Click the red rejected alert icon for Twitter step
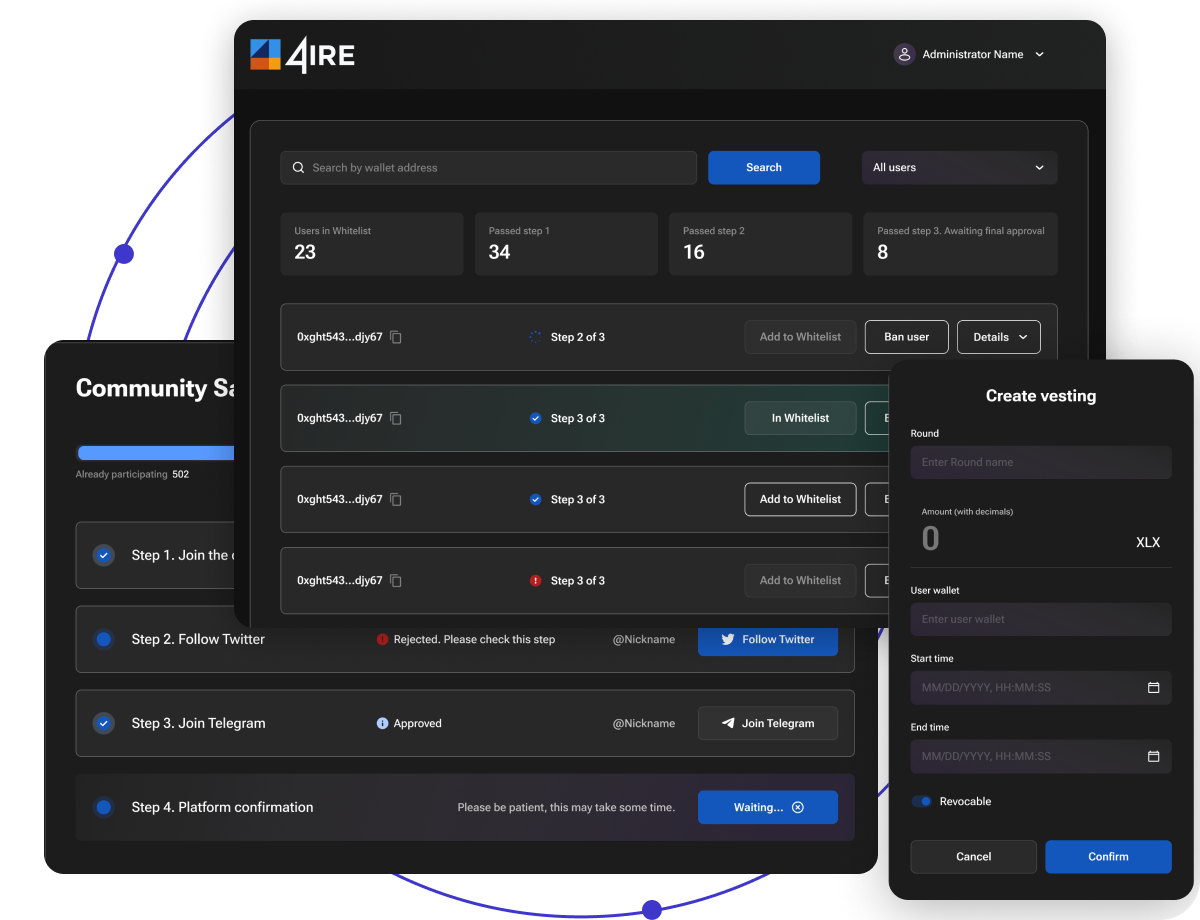Screen dimensions: 1200x920 [x=382, y=639]
